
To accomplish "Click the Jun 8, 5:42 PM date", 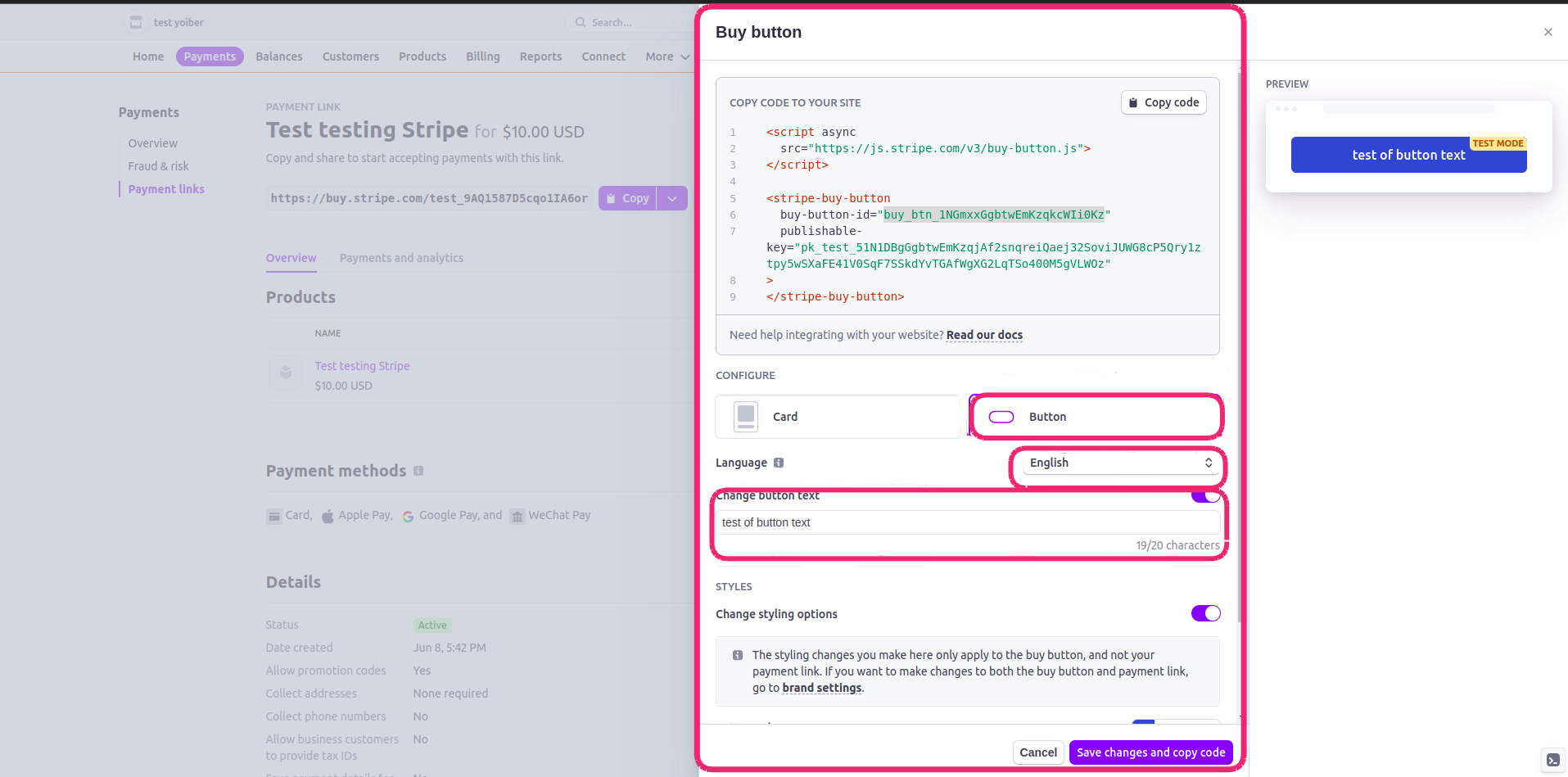I will tap(450, 648).
